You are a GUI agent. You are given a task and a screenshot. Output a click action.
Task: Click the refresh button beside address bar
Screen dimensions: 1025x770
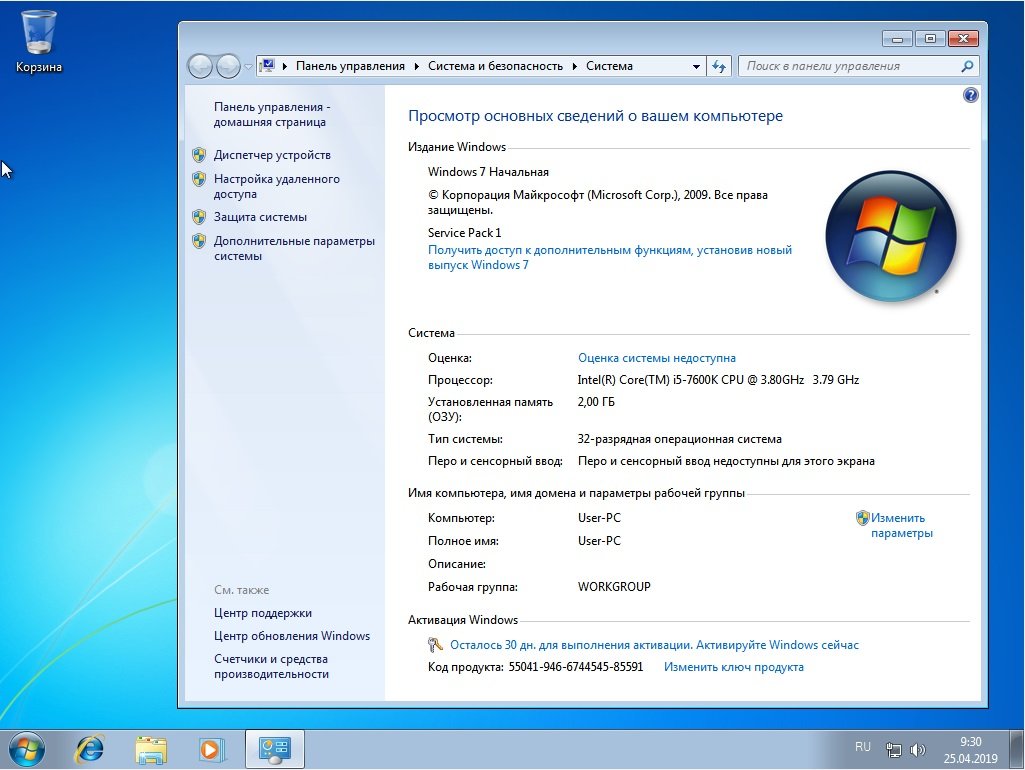point(719,67)
